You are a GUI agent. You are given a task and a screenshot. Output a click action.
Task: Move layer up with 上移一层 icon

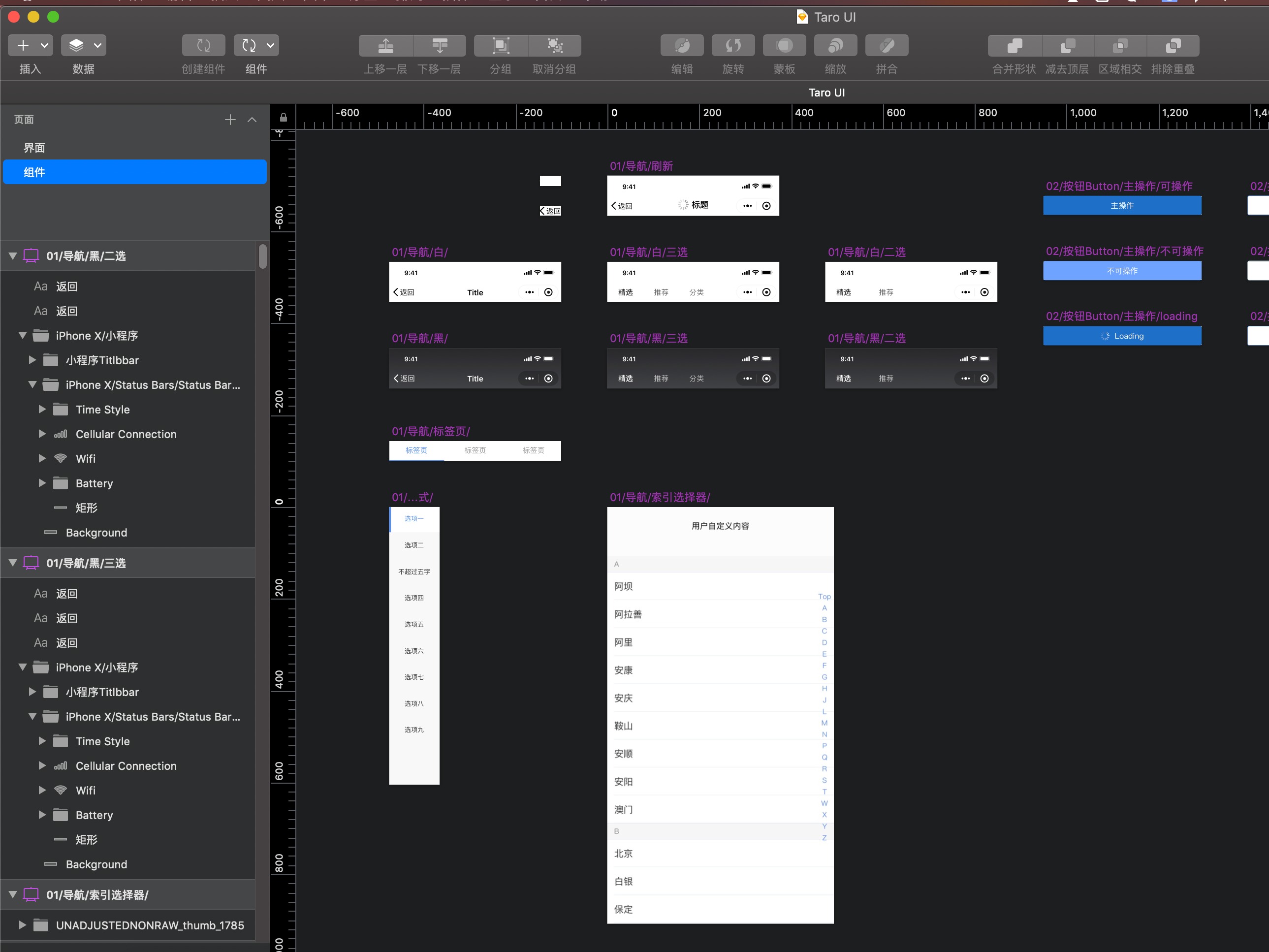385,45
